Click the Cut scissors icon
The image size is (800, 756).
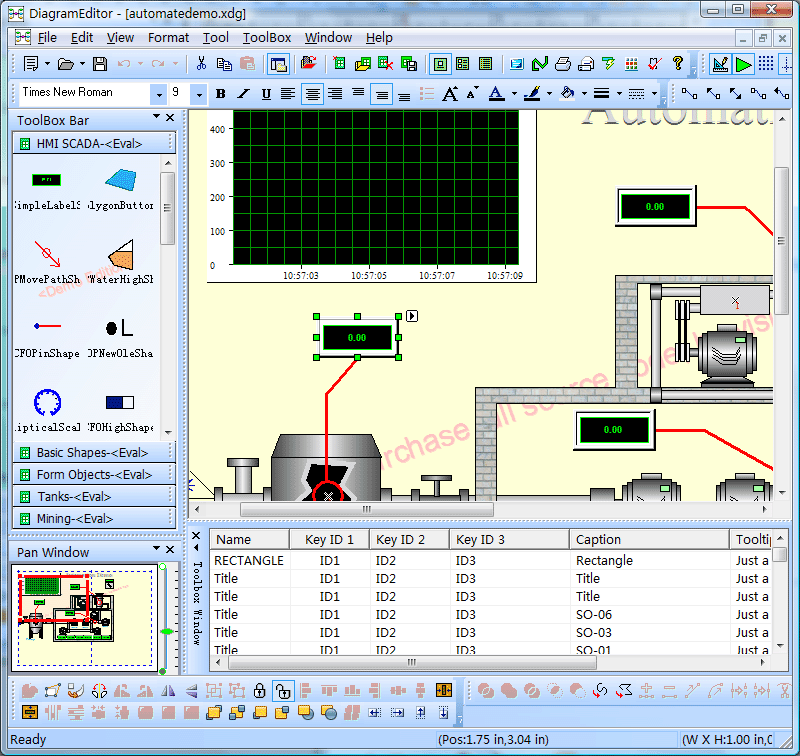(201, 64)
